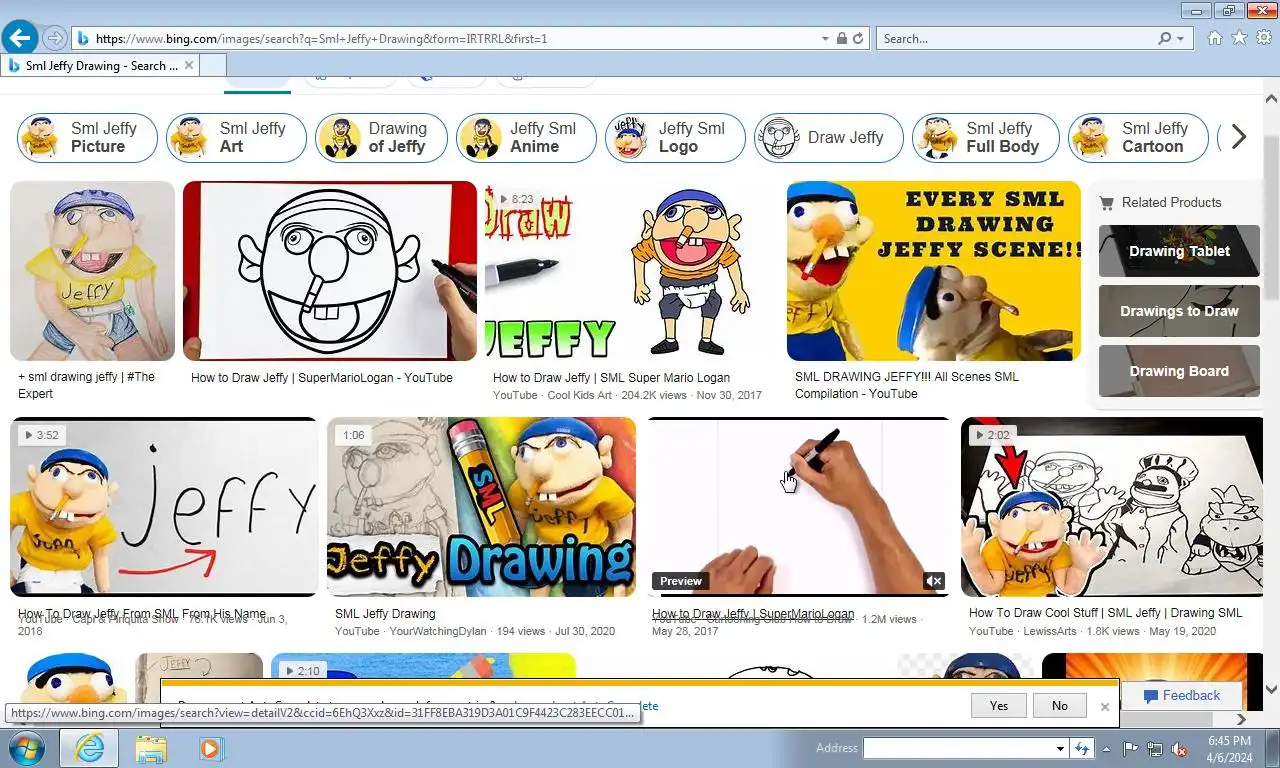Pick the Jeffy Sml Logo suggestion chip
Viewport: 1280px width, 768px height.
coord(675,137)
